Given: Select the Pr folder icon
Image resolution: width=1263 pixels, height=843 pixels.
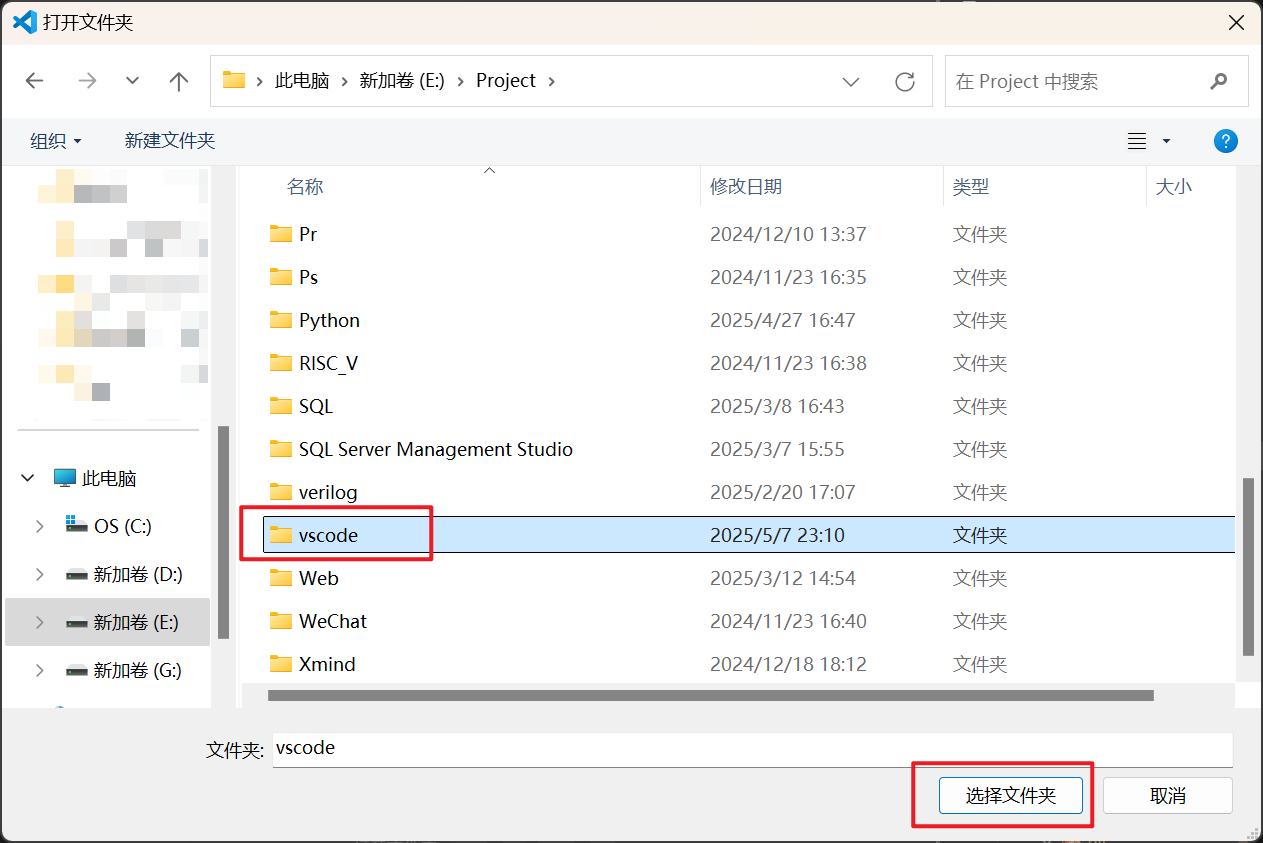Looking at the screenshot, I should pos(281,234).
